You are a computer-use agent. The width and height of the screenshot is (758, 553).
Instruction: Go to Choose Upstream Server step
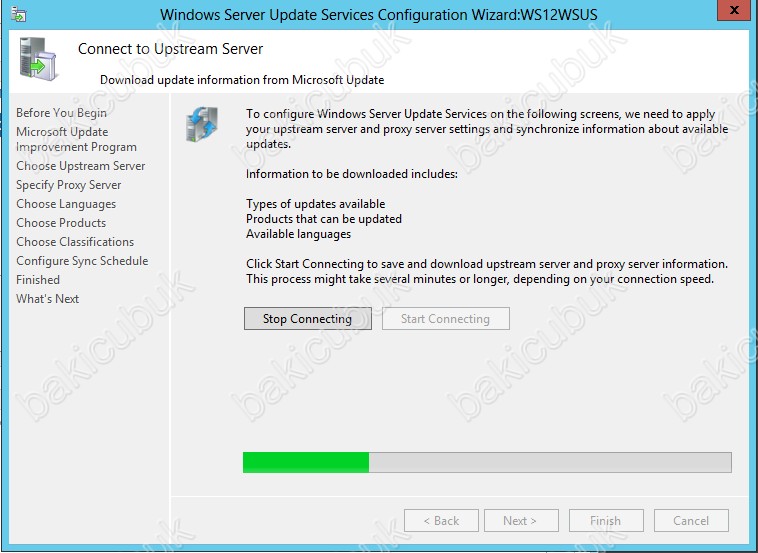[x=81, y=166]
